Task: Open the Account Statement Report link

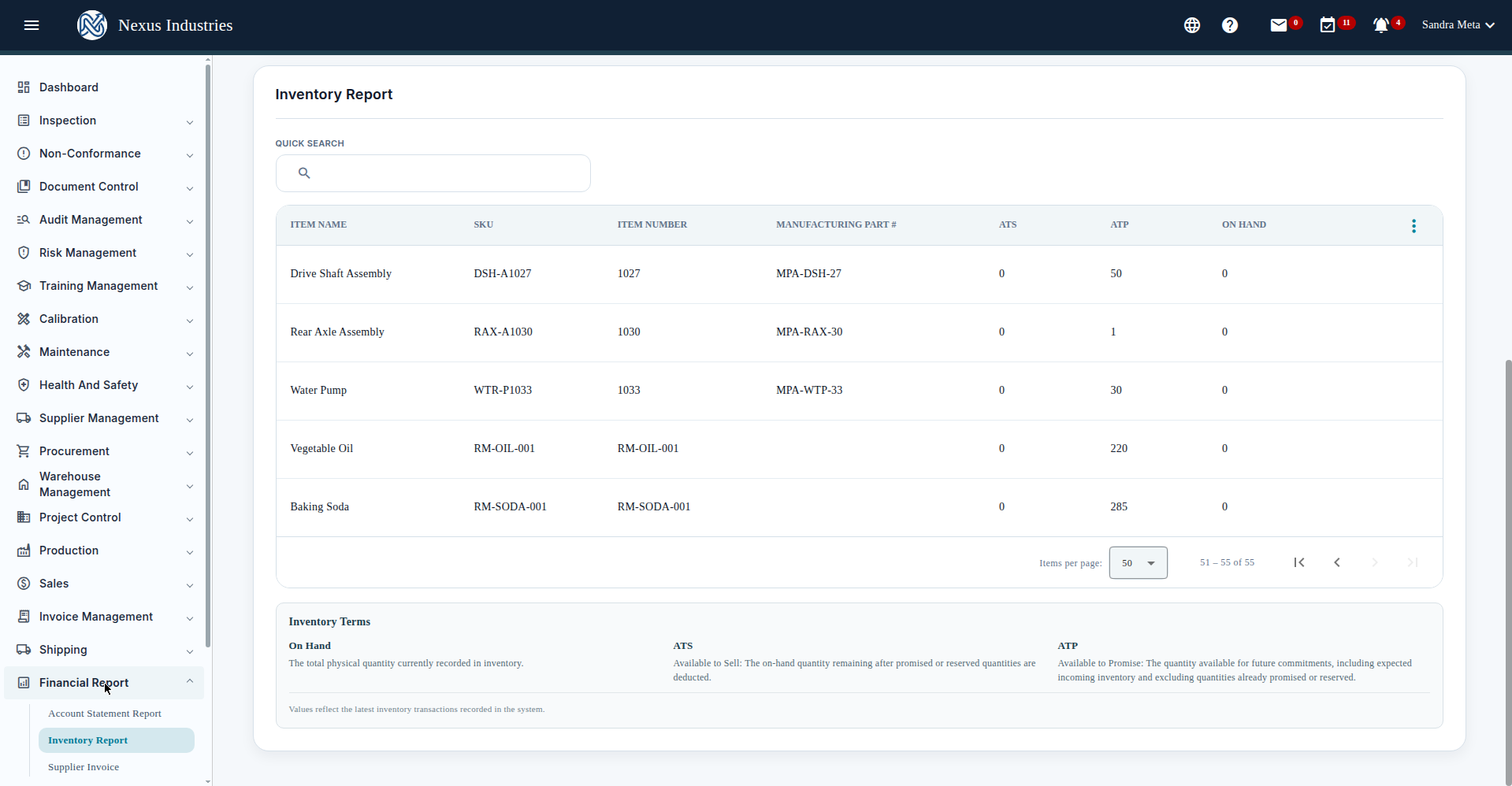Action: 105,714
